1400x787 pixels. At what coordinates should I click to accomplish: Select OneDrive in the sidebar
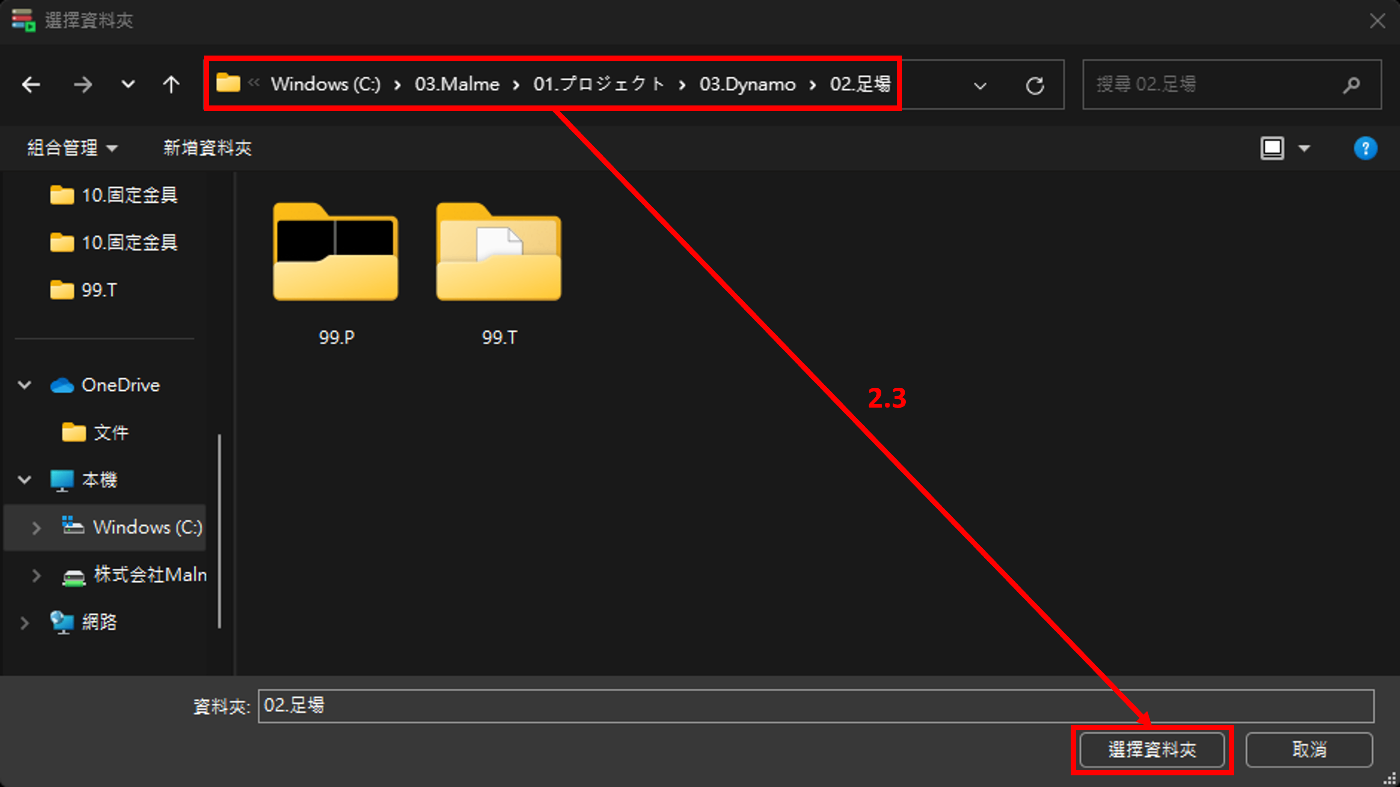[x=106, y=385]
